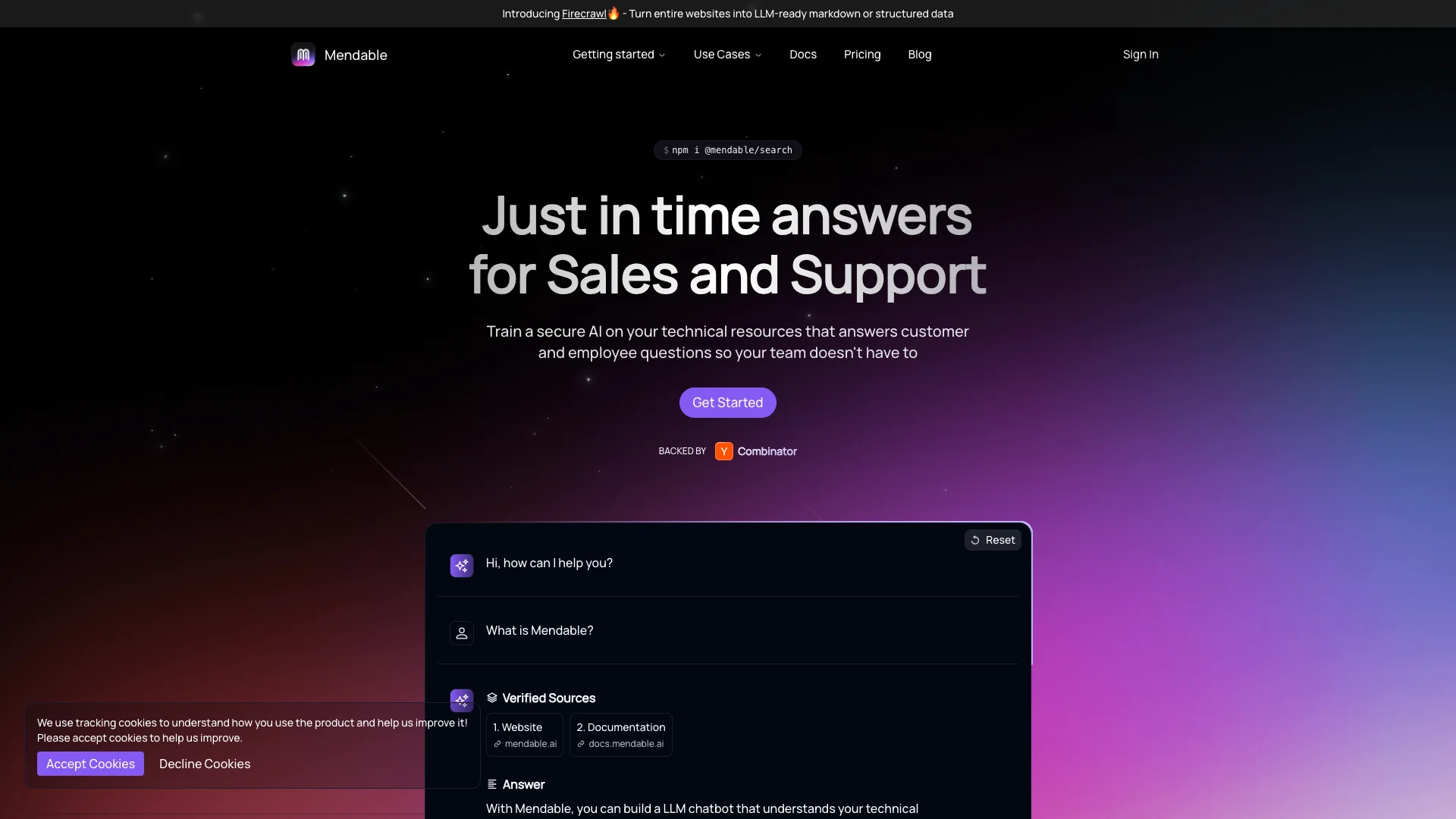Click the fire emoji in the banner
The height and width of the screenshot is (819, 1456).
613,14
